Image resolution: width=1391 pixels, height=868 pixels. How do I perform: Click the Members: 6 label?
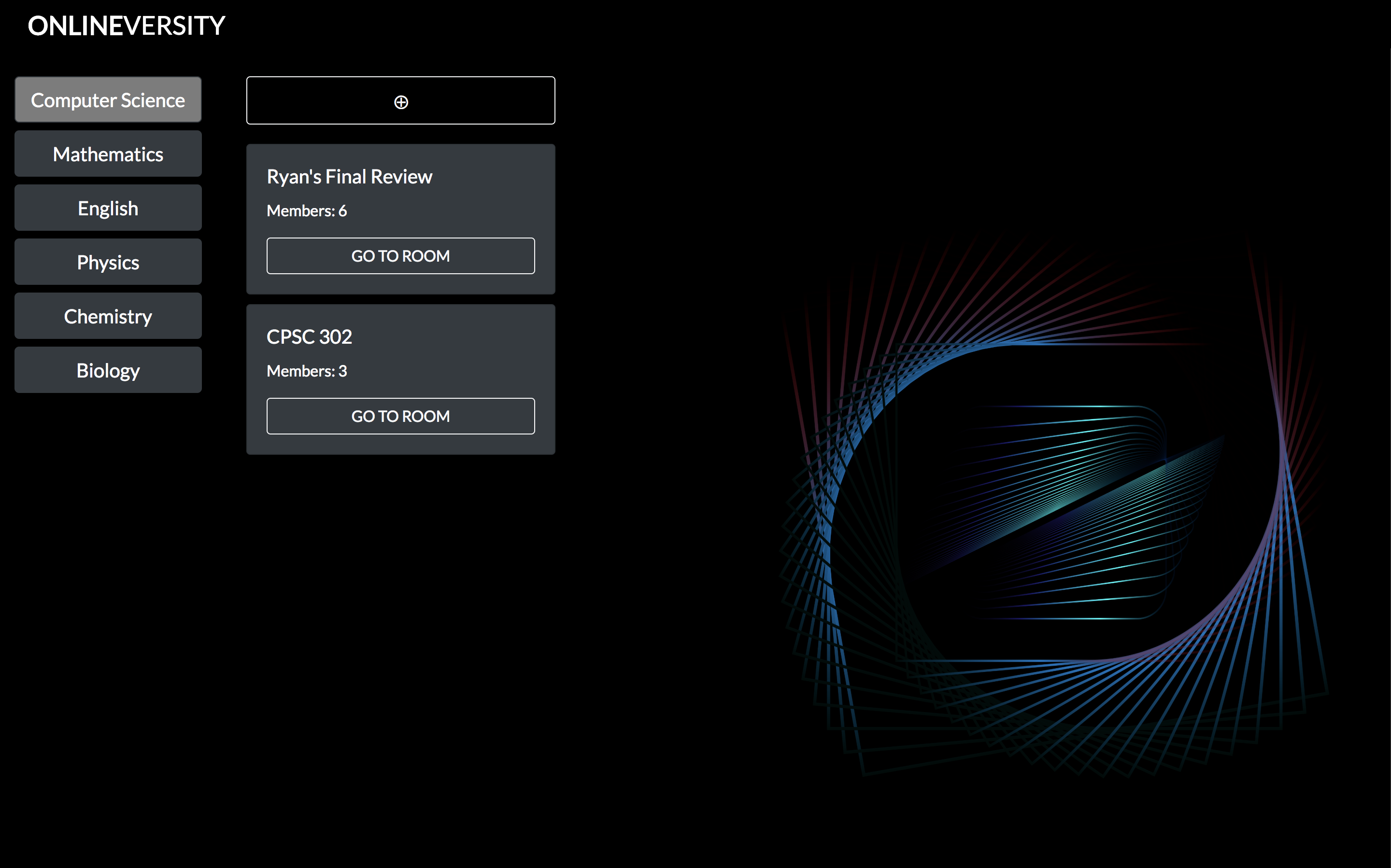pos(307,210)
